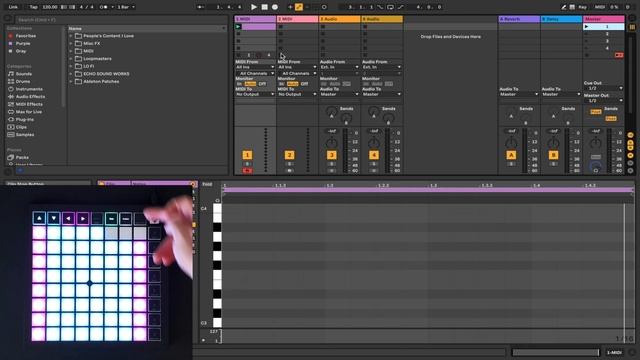The width and height of the screenshot is (640, 360).
Task: Select the 2 MIDI track header
Action: pyautogui.click(x=298, y=19)
